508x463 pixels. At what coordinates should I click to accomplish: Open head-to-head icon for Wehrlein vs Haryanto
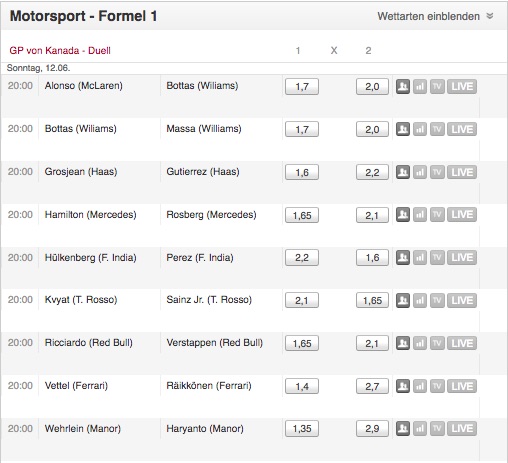tap(403, 429)
